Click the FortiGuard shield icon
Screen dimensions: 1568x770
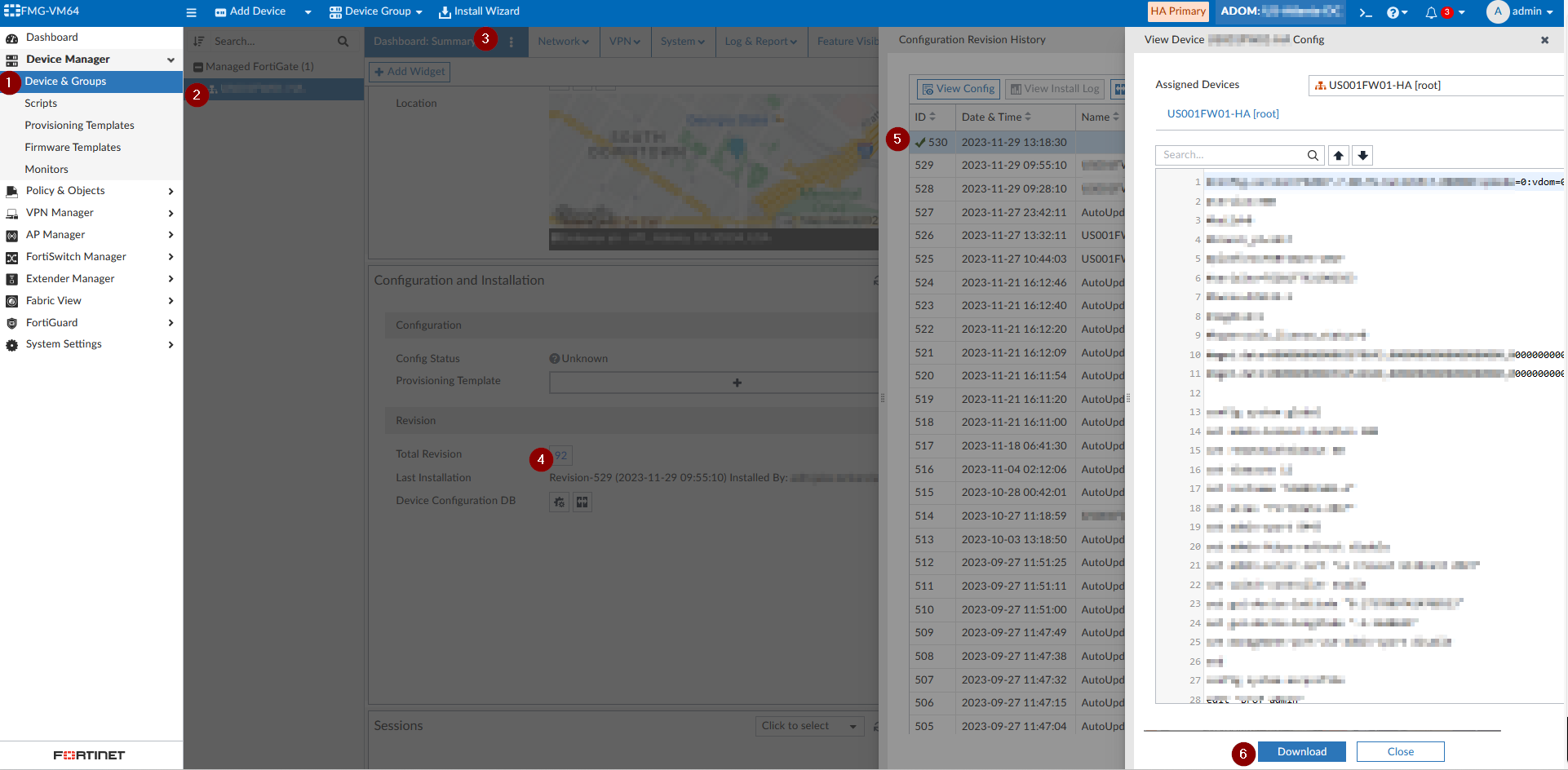[x=12, y=323]
